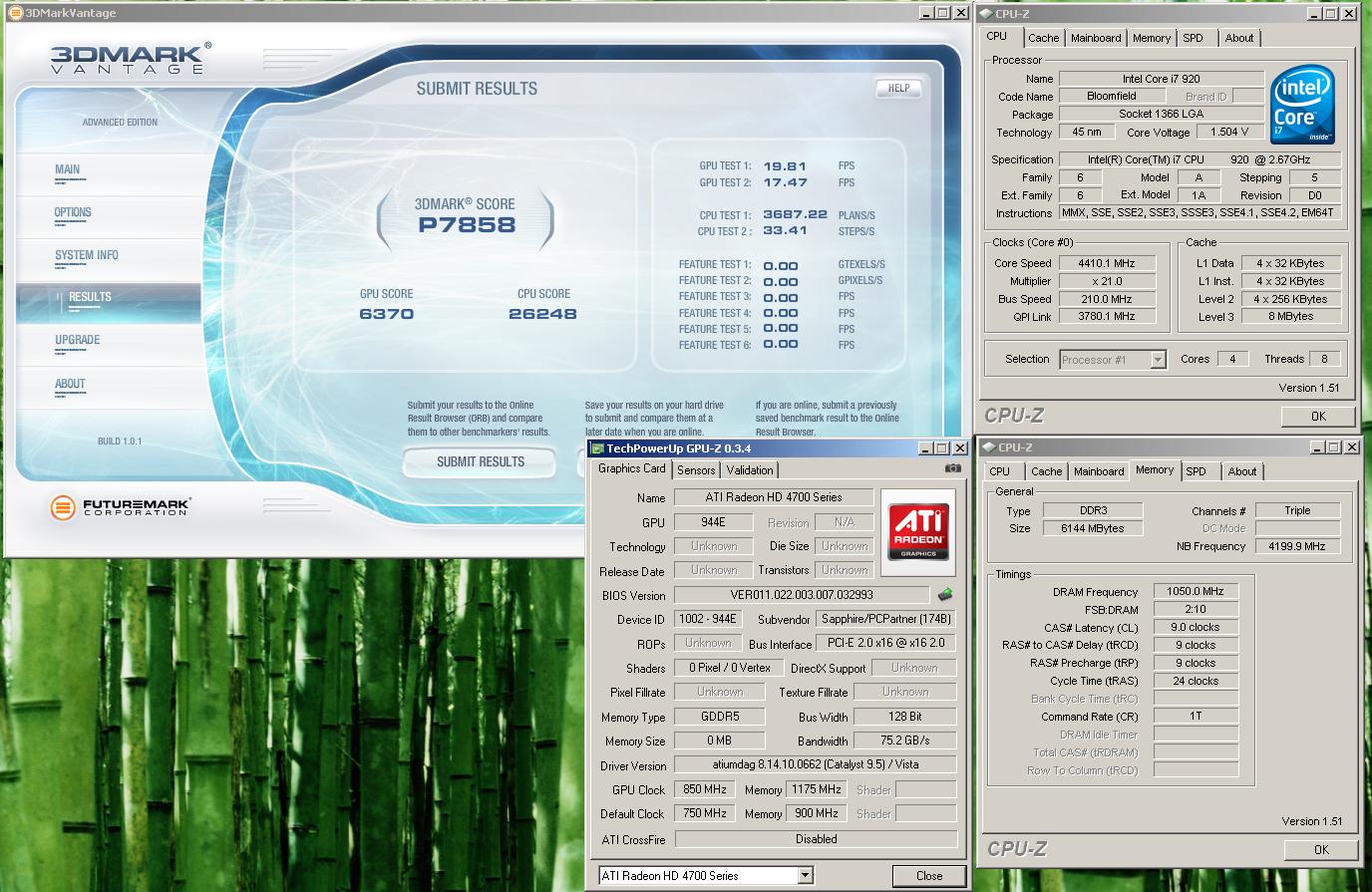Open the MAIN section in 3DMark
The width and height of the screenshot is (1372, 892).
[x=67, y=169]
